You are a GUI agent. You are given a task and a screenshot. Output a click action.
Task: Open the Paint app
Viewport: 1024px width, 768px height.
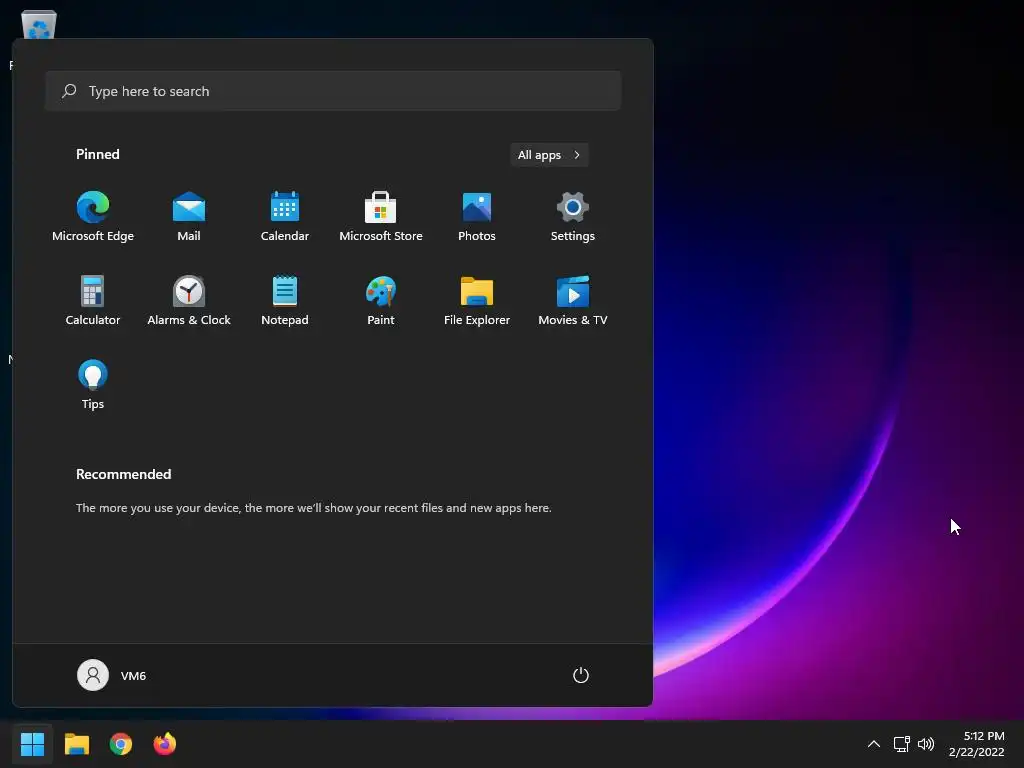[381, 301]
